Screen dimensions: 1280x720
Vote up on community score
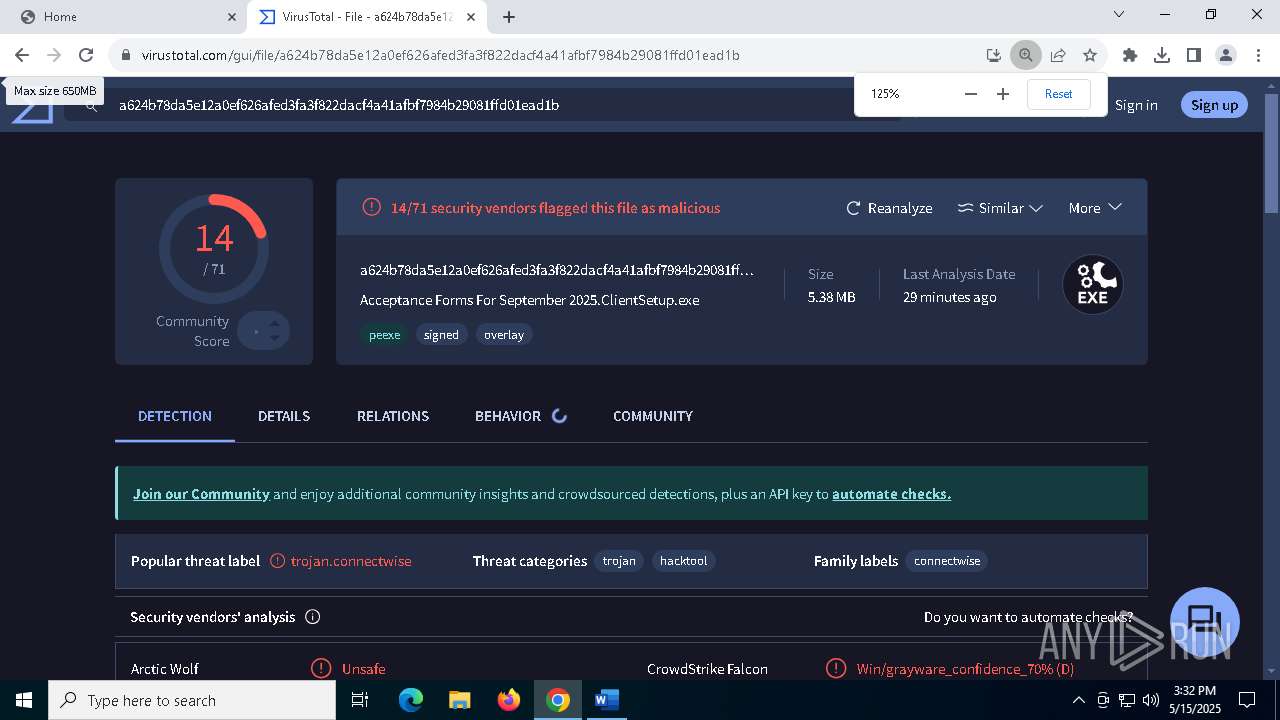coord(275,322)
